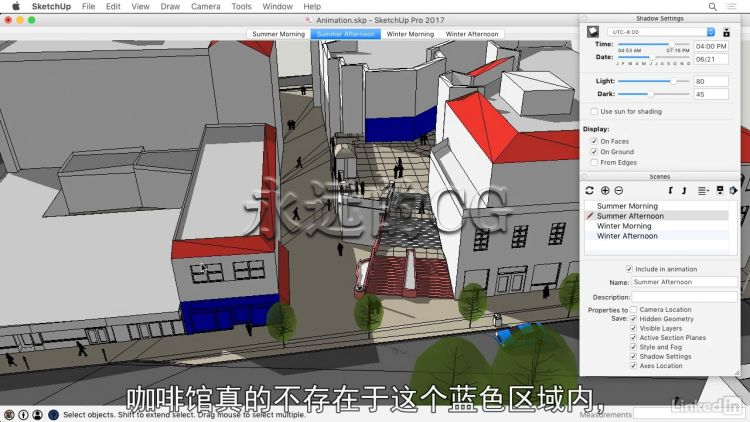Uncheck On Faces shadow display
The image size is (750, 422).
point(594,141)
